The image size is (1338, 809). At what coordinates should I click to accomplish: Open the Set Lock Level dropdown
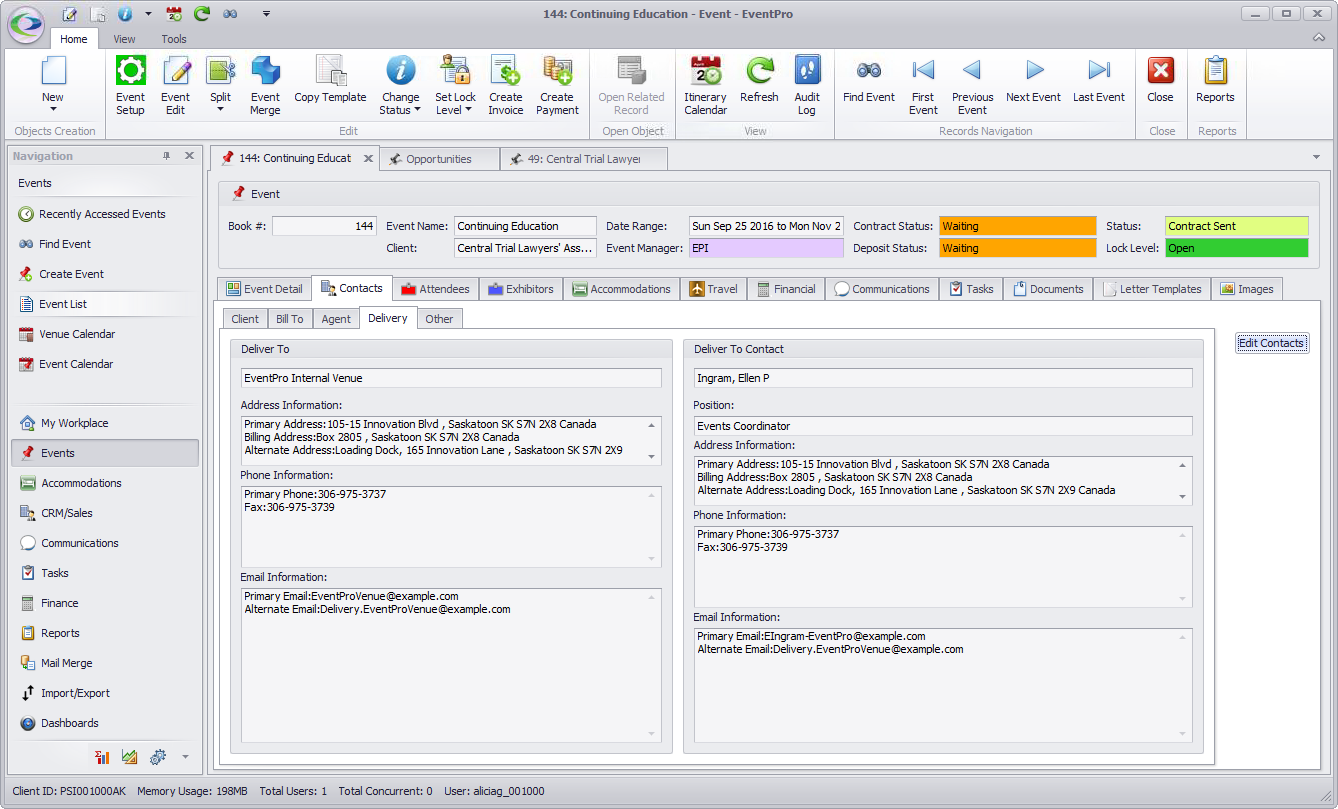coord(455,104)
